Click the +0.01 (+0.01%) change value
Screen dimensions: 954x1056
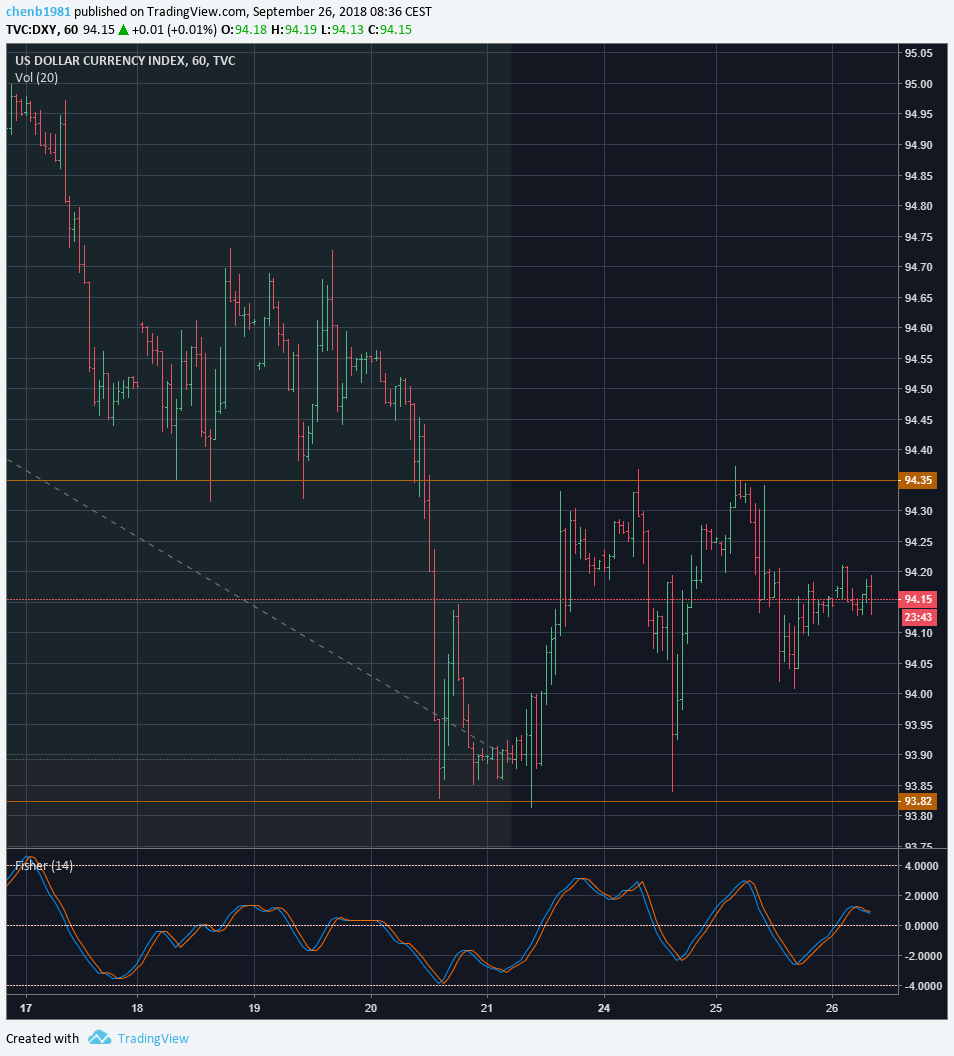pos(174,30)
